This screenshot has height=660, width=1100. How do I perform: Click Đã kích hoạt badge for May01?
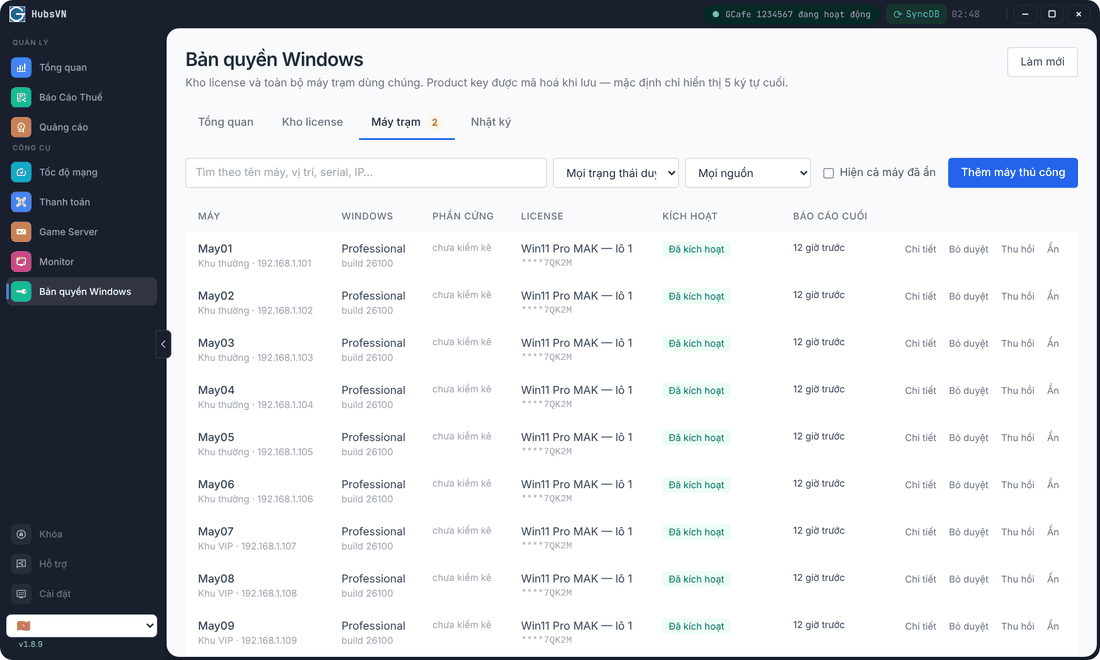[x=696, y=249]
